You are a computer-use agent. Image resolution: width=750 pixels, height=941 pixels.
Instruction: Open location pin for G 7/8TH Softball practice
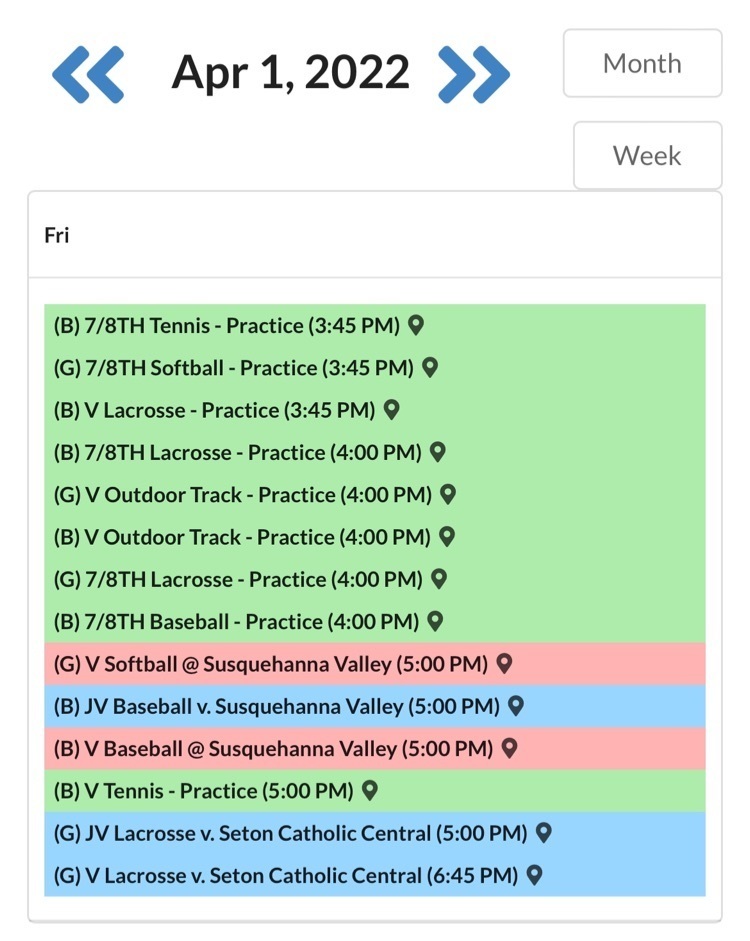[x=429, y=368]
